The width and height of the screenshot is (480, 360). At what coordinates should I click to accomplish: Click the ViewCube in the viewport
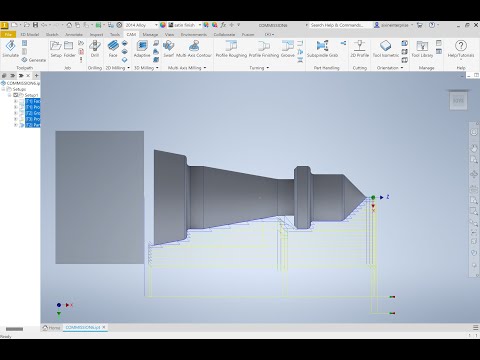[458, 100]
